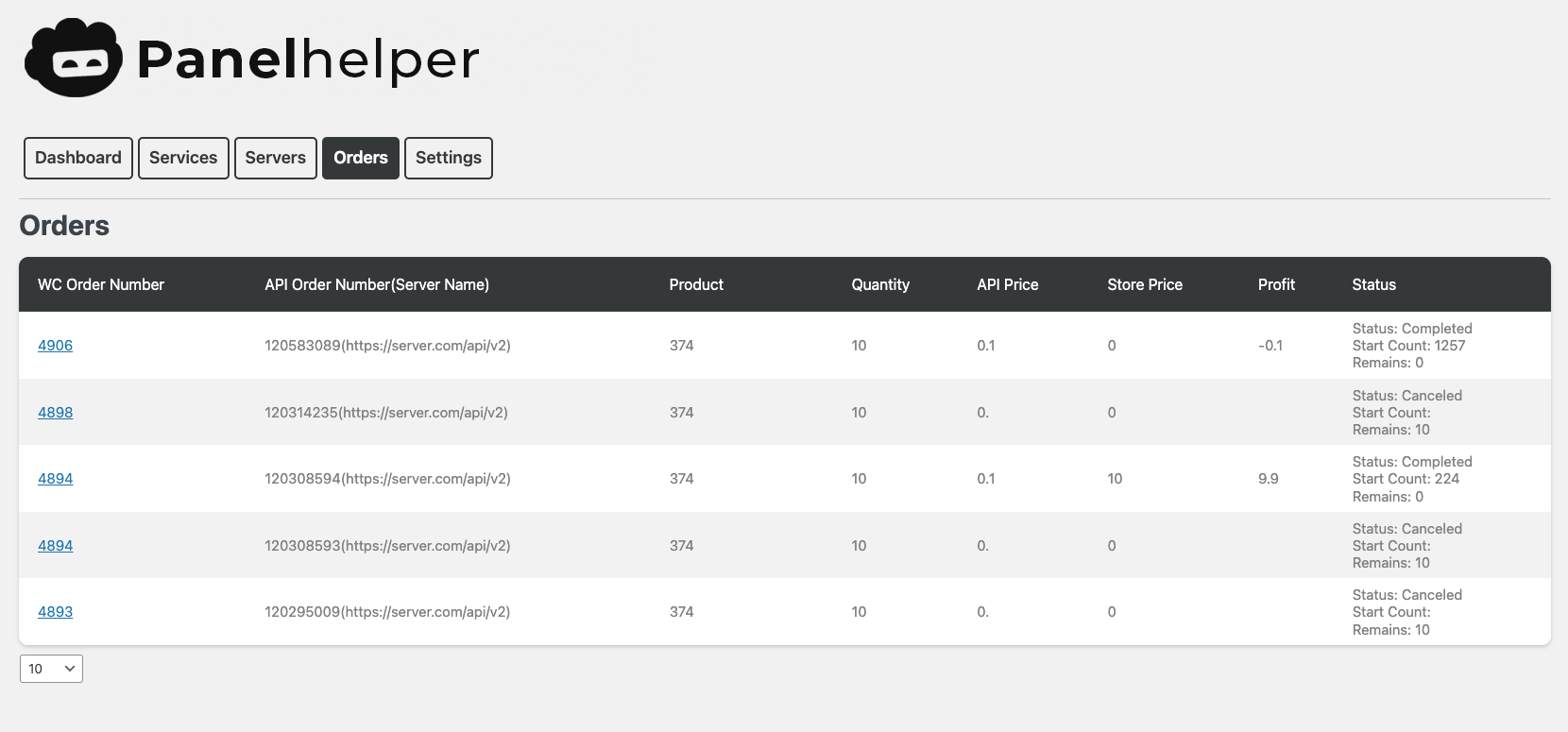
Task: Click the Profit column header
Action: pyautogui.click(x=1276, y=284)
